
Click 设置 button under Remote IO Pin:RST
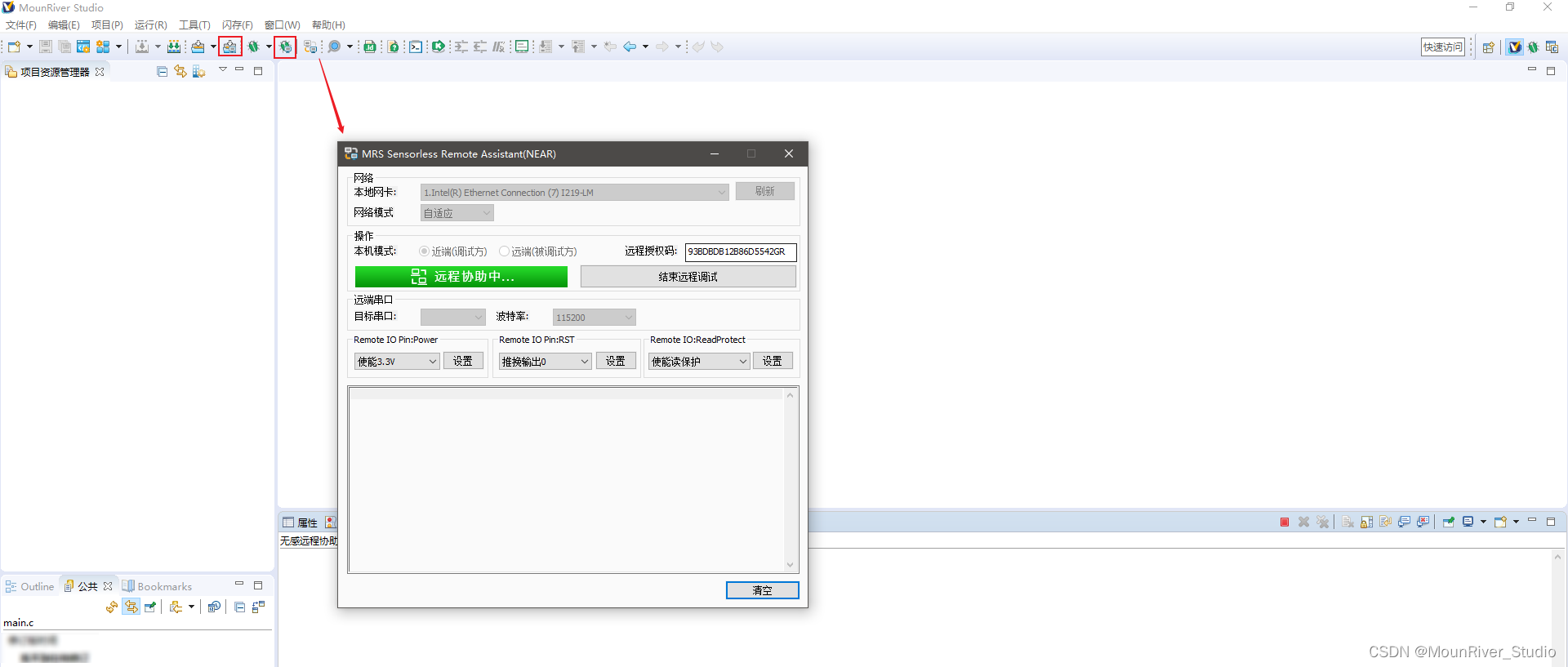pyautogui.click(x=616, y=361)
